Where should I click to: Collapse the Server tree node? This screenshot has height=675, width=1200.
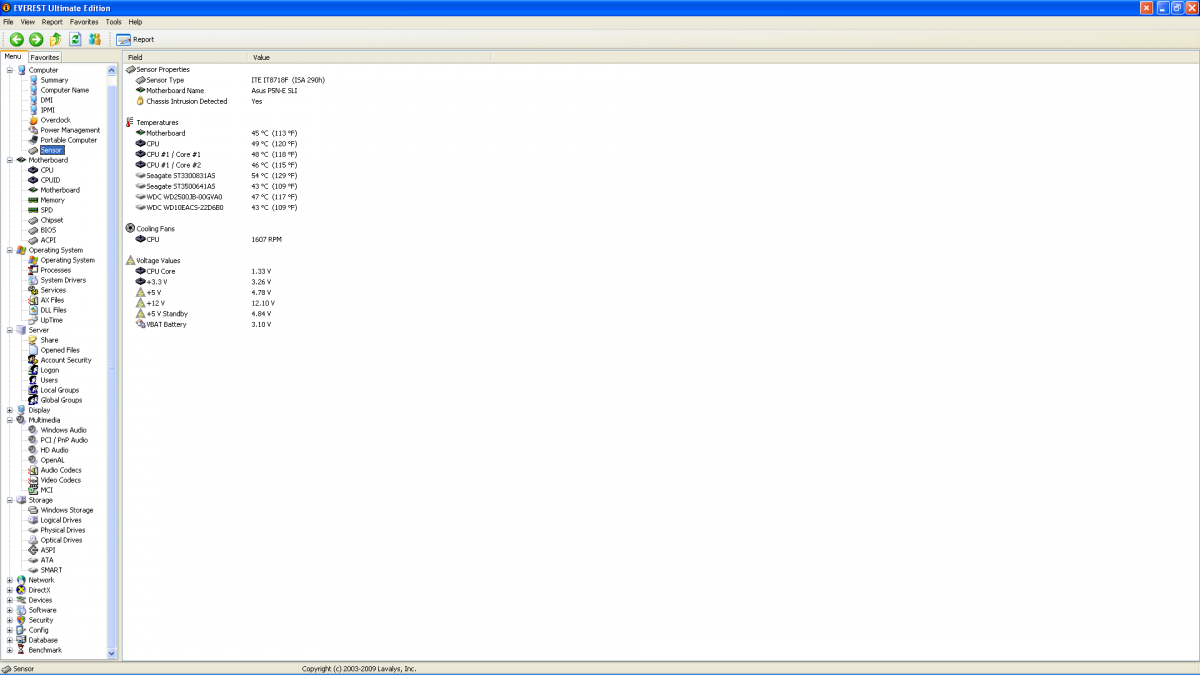coord(10,330)
